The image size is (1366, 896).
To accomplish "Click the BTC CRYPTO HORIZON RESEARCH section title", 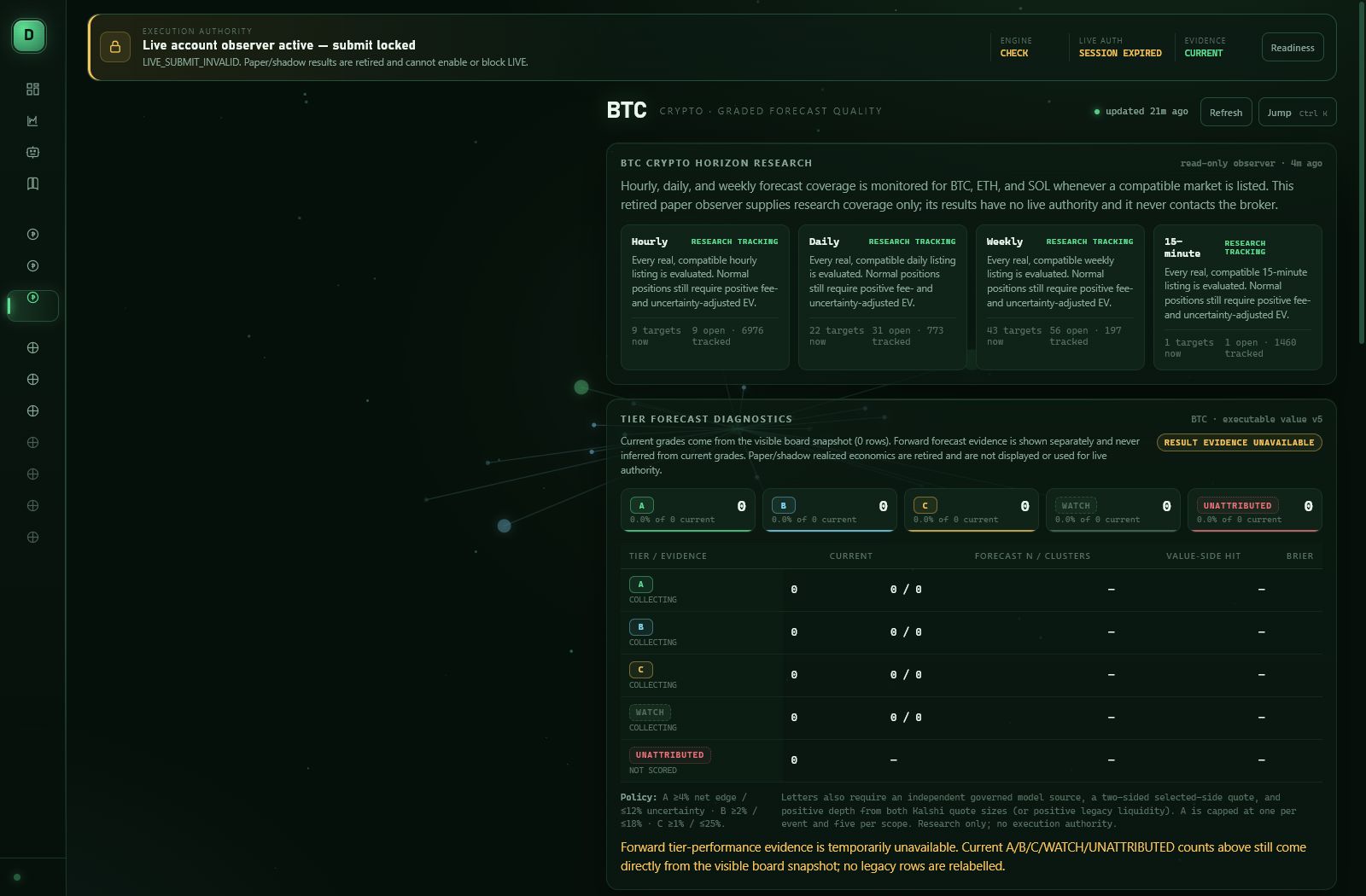I will [716, 163].
